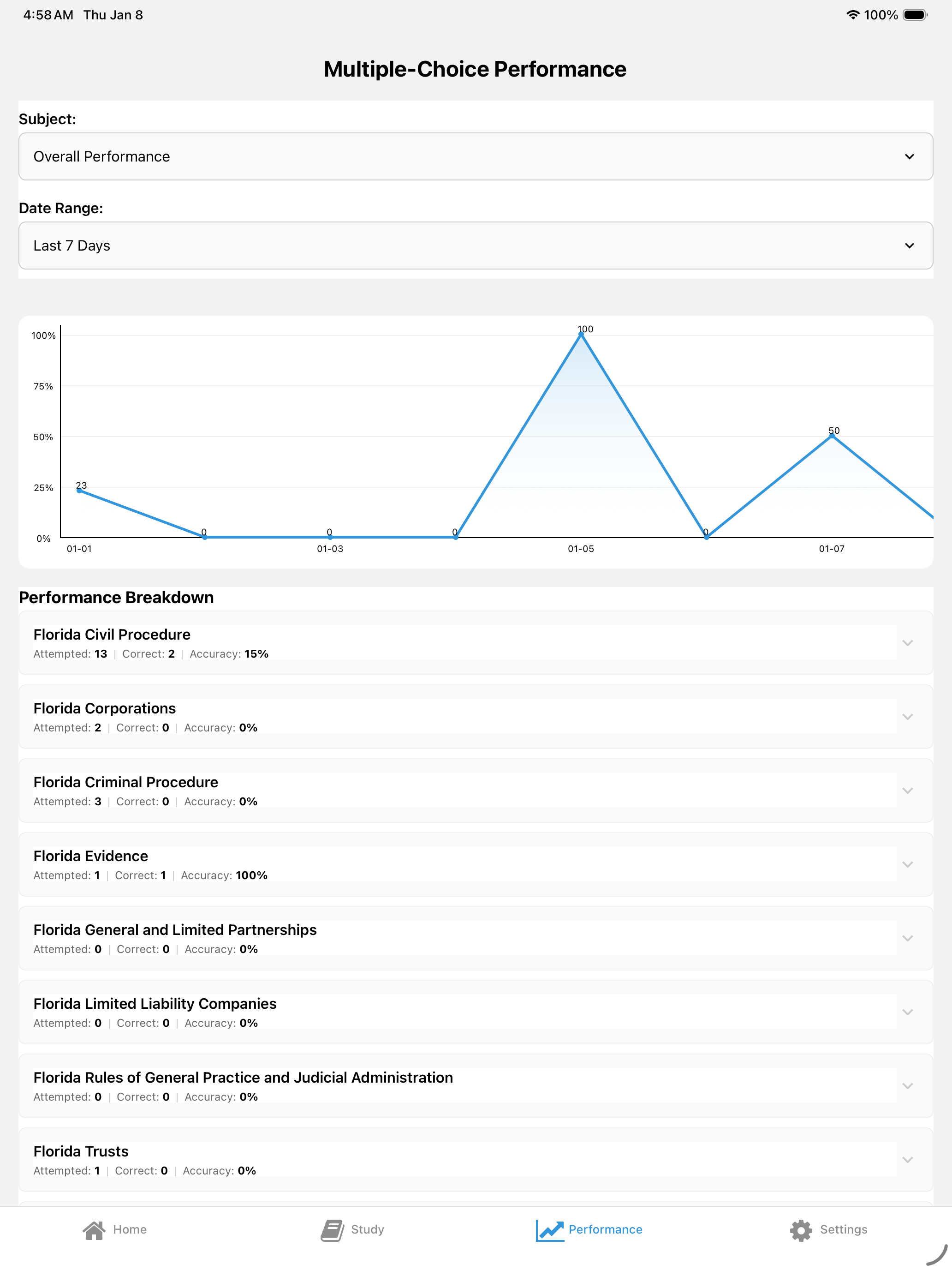952x1270 pixels.
Task: Open the Subject dropdown showing Overall Performance
Action: [476, 156]
